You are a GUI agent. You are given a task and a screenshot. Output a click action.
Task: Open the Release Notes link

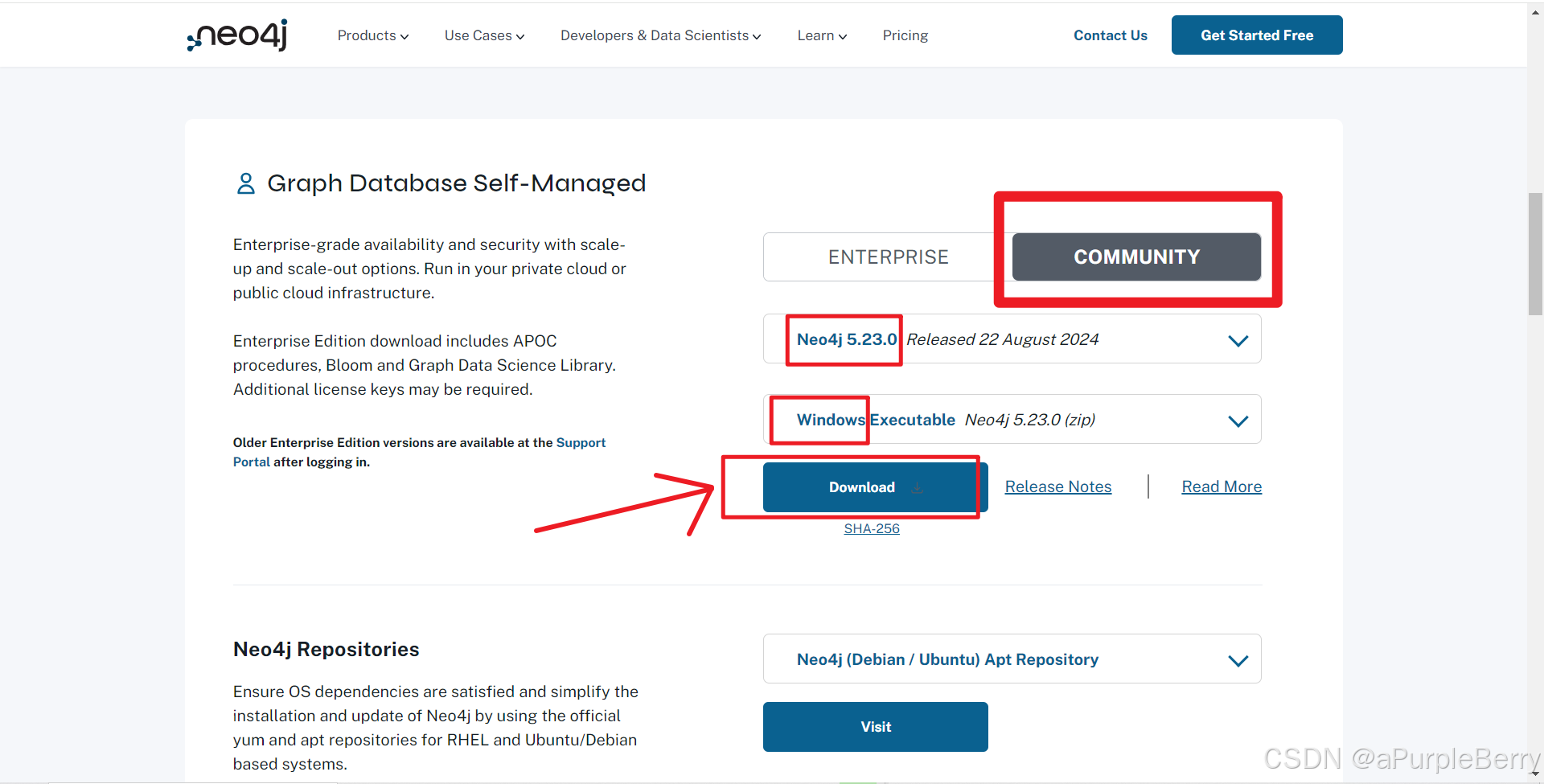coord(1057,486)
